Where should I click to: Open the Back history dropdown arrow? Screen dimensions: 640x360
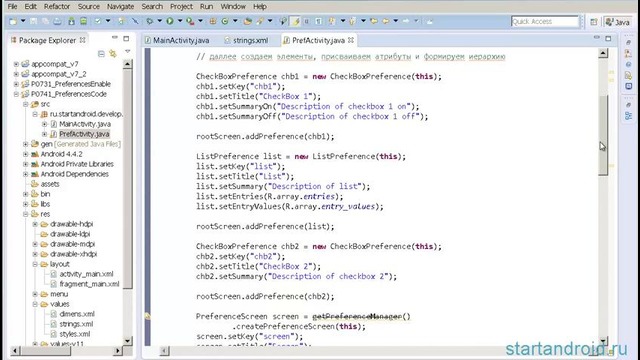click(396, 21)
